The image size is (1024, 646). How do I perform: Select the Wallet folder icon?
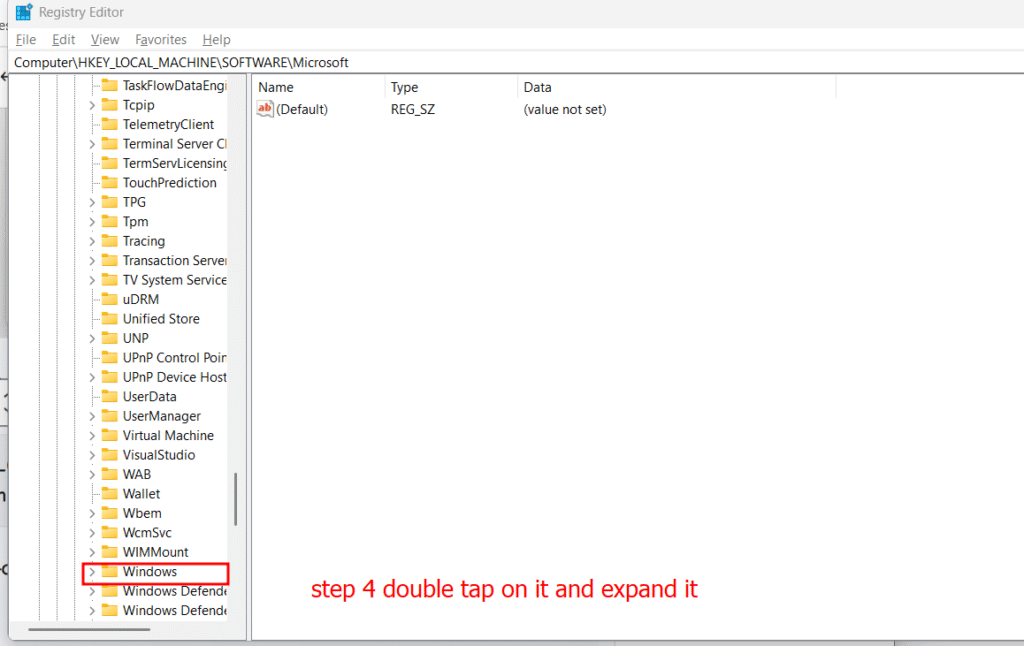(x=110, y=494)
